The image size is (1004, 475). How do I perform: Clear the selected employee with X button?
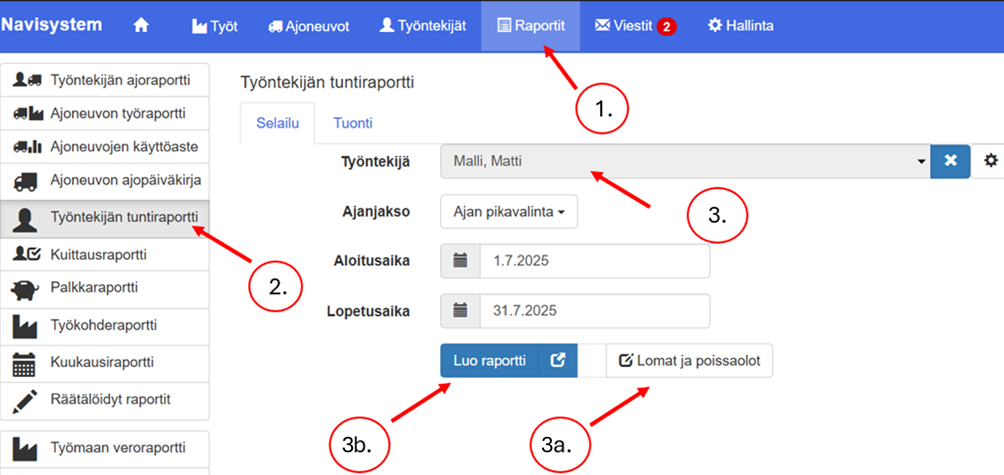(x=950, y=161)
